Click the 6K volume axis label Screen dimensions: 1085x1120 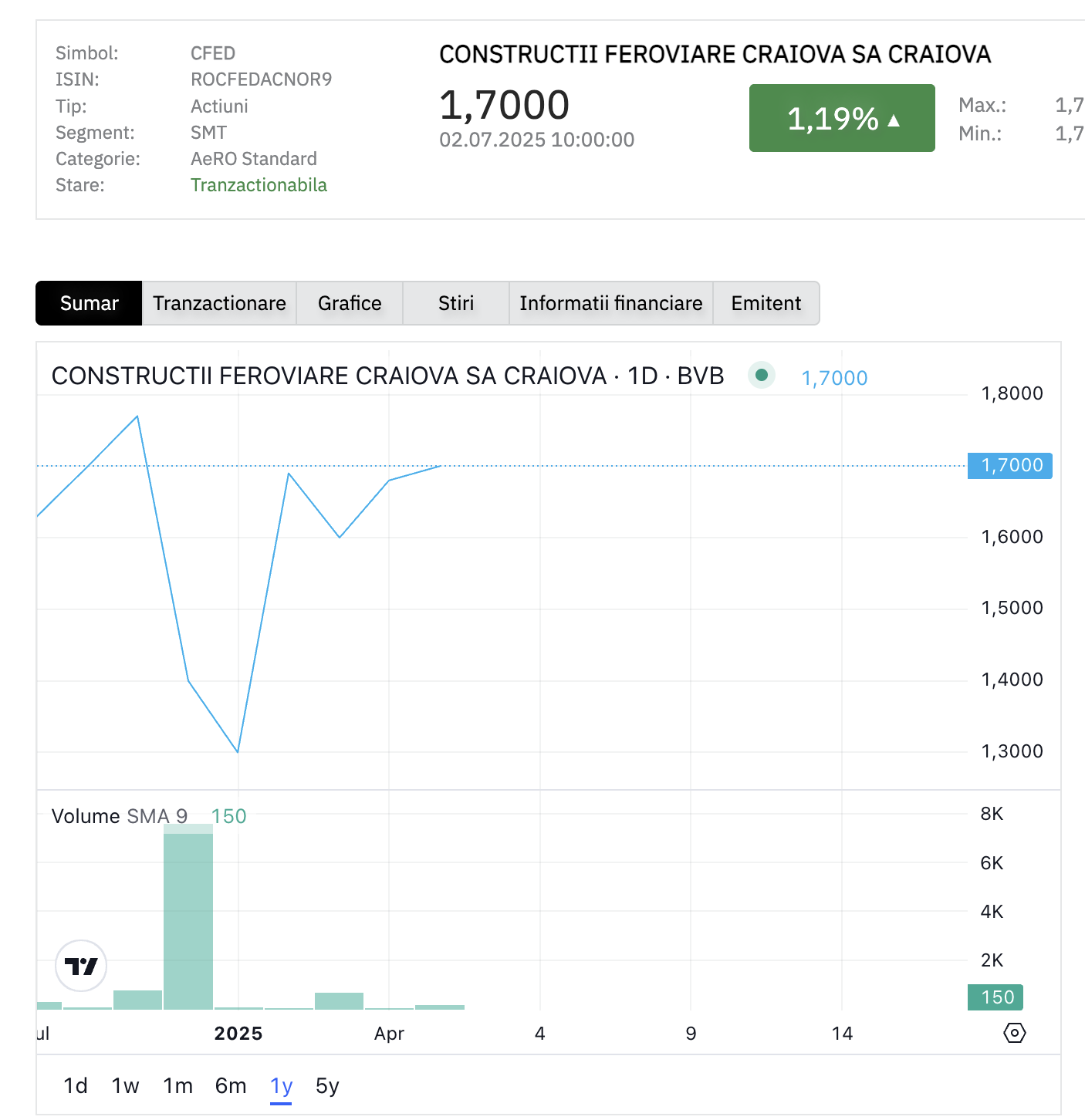[x=992, y=863]
